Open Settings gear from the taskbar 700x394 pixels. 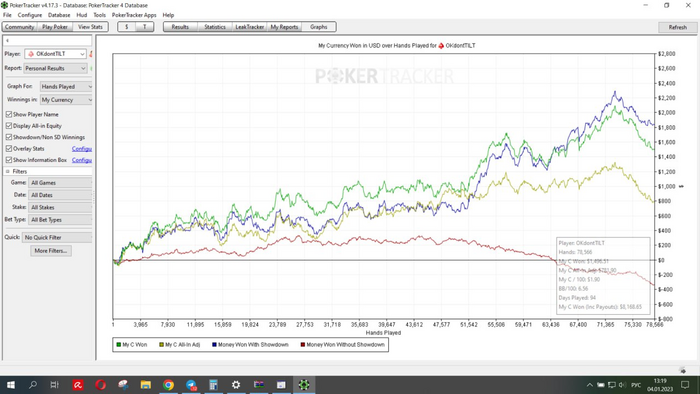(x=236, y=385)
